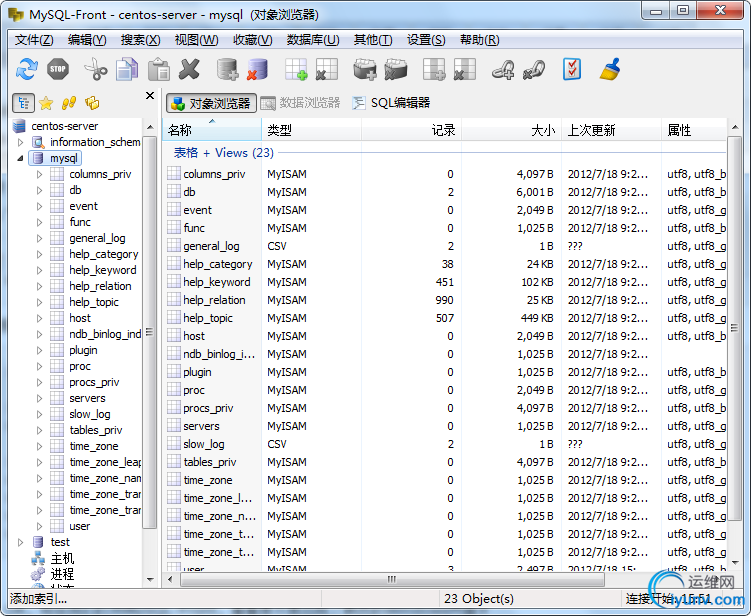
Task: Click the Delete field icon
Action: click(x=465, y=69)
